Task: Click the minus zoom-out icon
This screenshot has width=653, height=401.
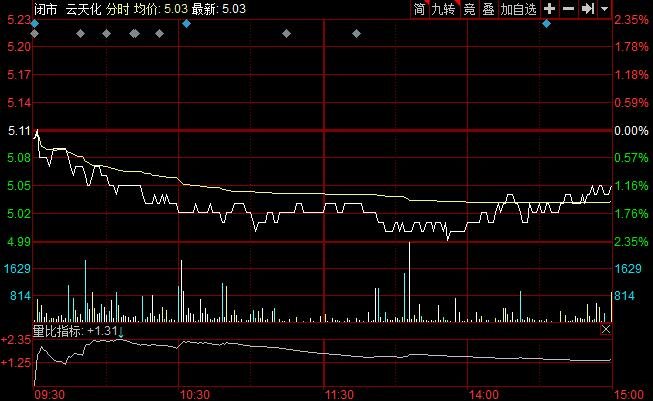Action: 568,8
